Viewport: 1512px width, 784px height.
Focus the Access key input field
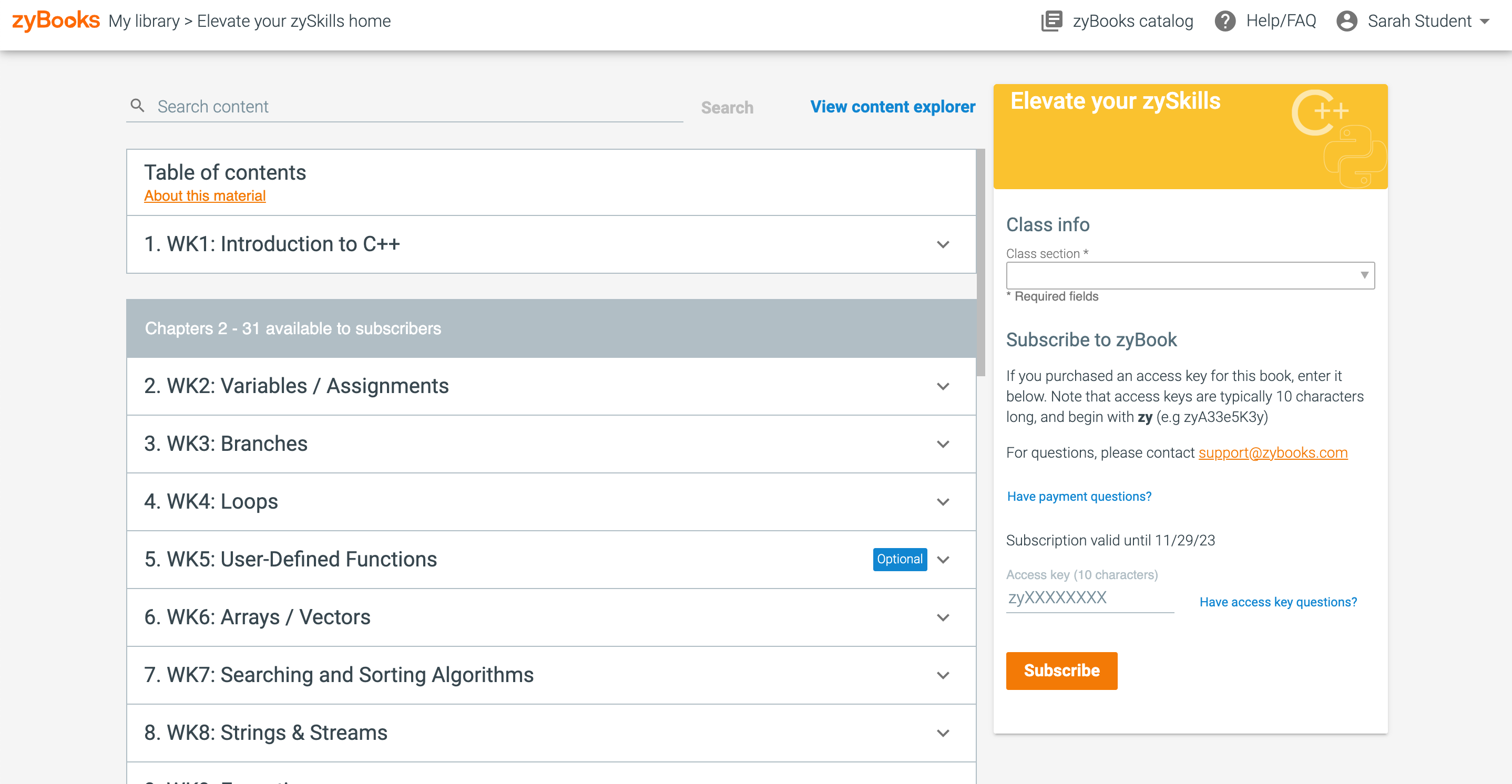click(x=1089, y=598)
